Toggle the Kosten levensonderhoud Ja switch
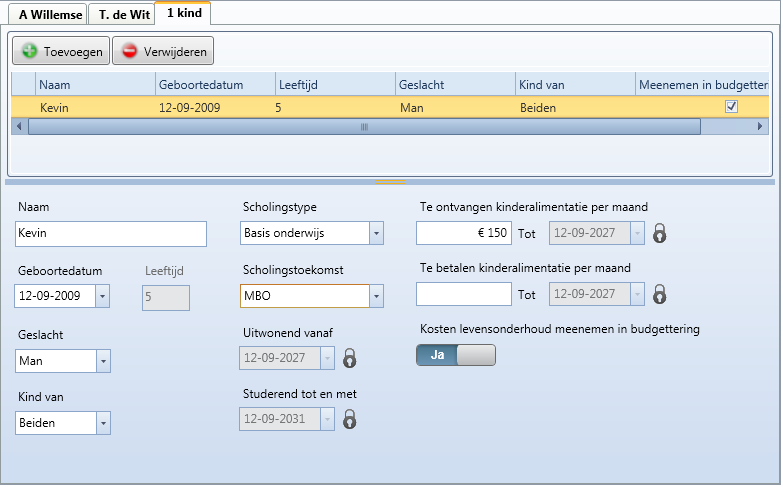The height and width of the screenshot is (487, 783). tap(455, 355)
